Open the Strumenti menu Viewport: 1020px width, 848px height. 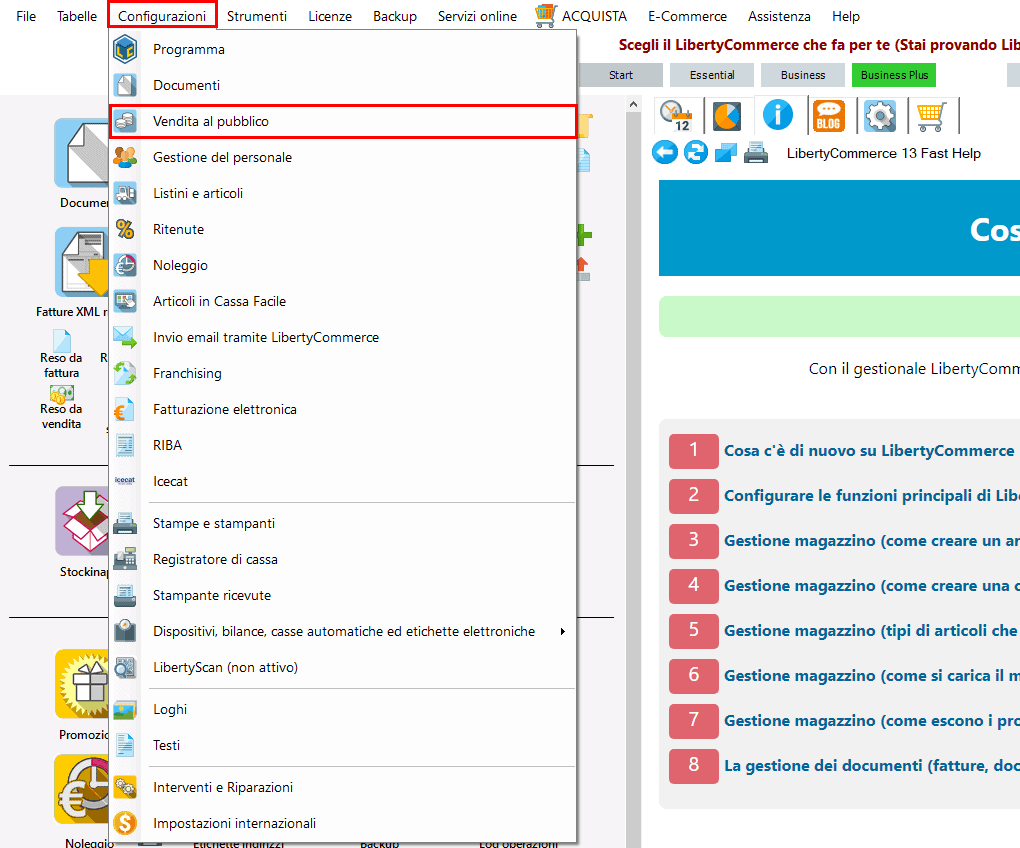pos(257,16)
